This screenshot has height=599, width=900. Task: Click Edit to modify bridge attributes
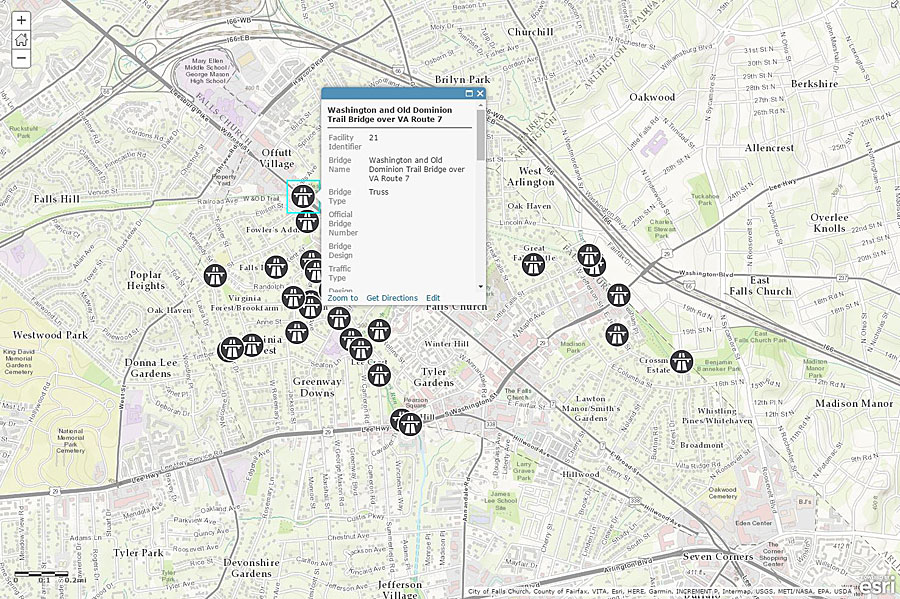432,298
